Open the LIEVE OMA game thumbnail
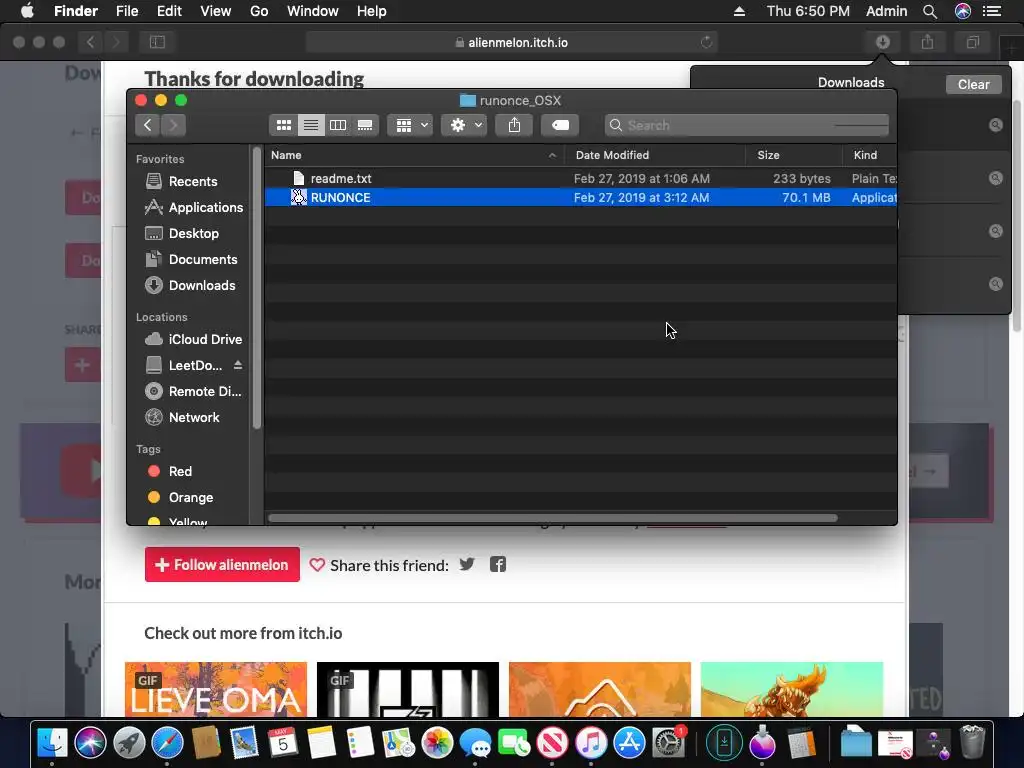The height and width of the screenshot is (768, 1024). pyautogui.click(x=216, y=690)
